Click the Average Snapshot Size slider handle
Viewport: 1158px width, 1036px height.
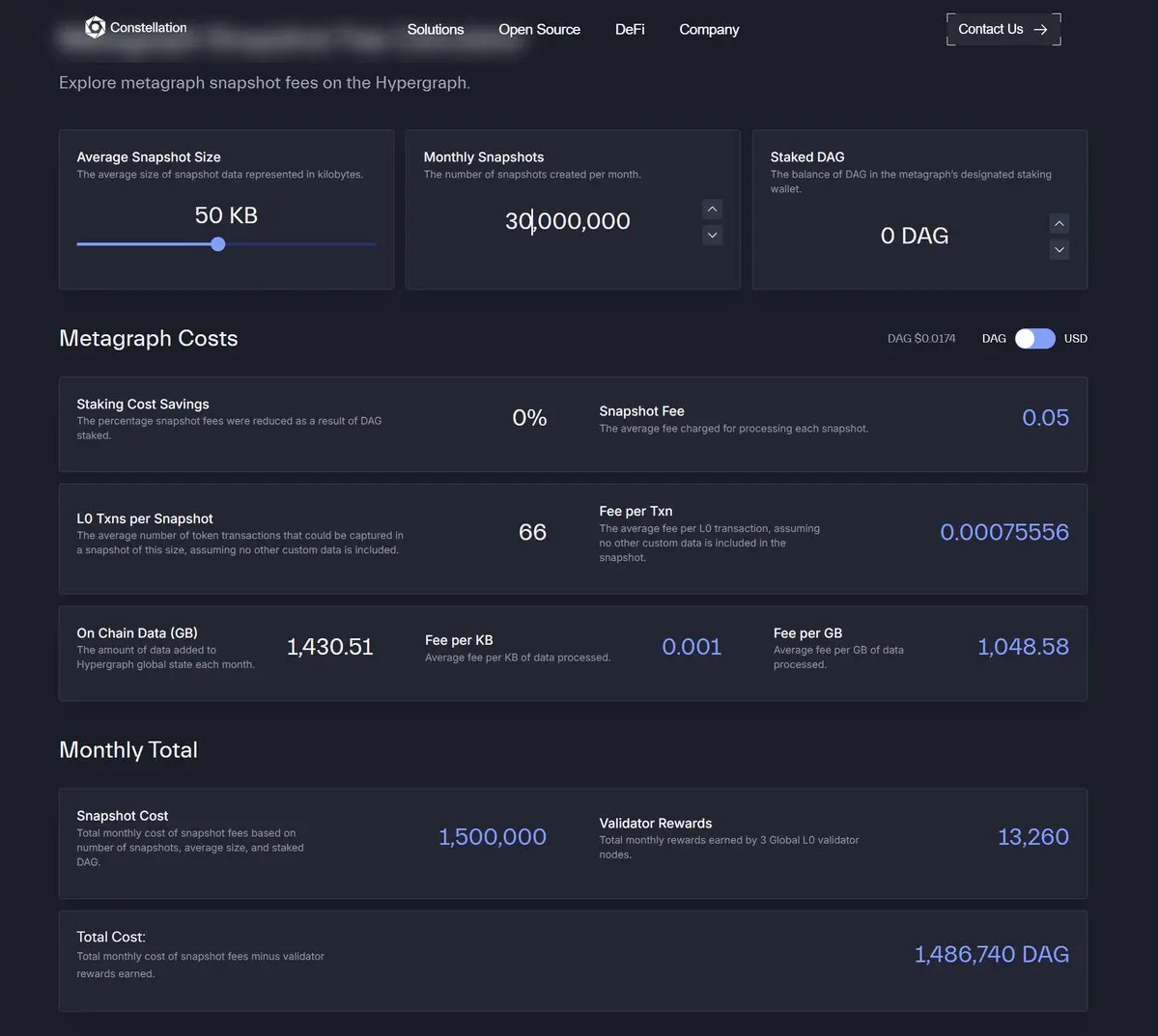click(x=218, y=244)
